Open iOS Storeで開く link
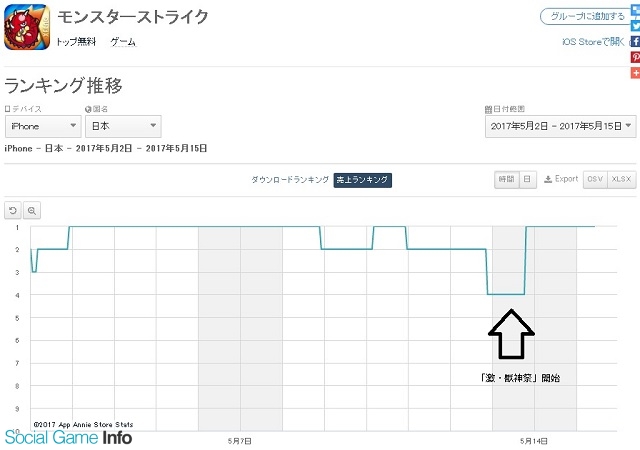Image resolution: width=640 pixels, height=450 pixels. click(594, 42)
